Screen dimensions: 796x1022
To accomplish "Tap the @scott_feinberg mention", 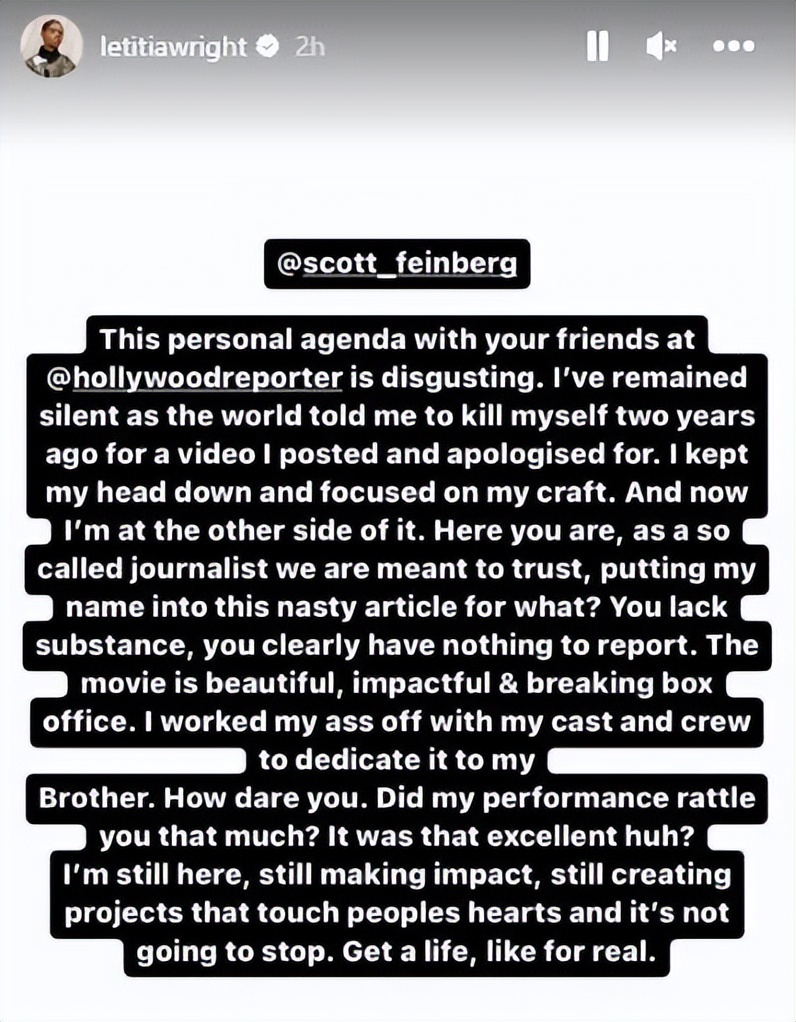I will tap(398, 266).
